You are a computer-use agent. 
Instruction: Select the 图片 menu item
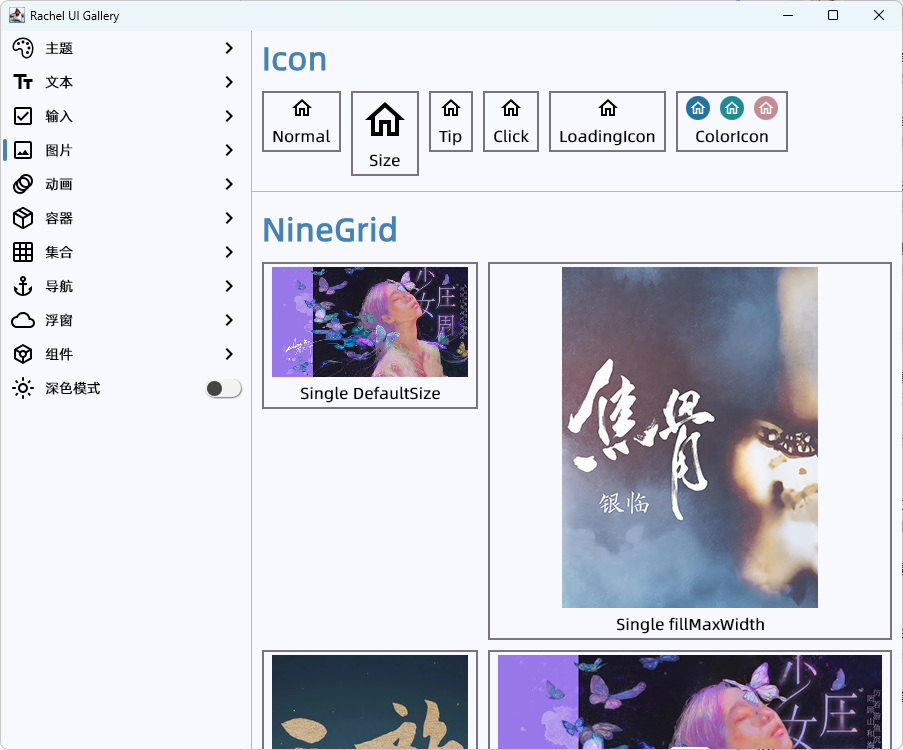tap(126, 150)
